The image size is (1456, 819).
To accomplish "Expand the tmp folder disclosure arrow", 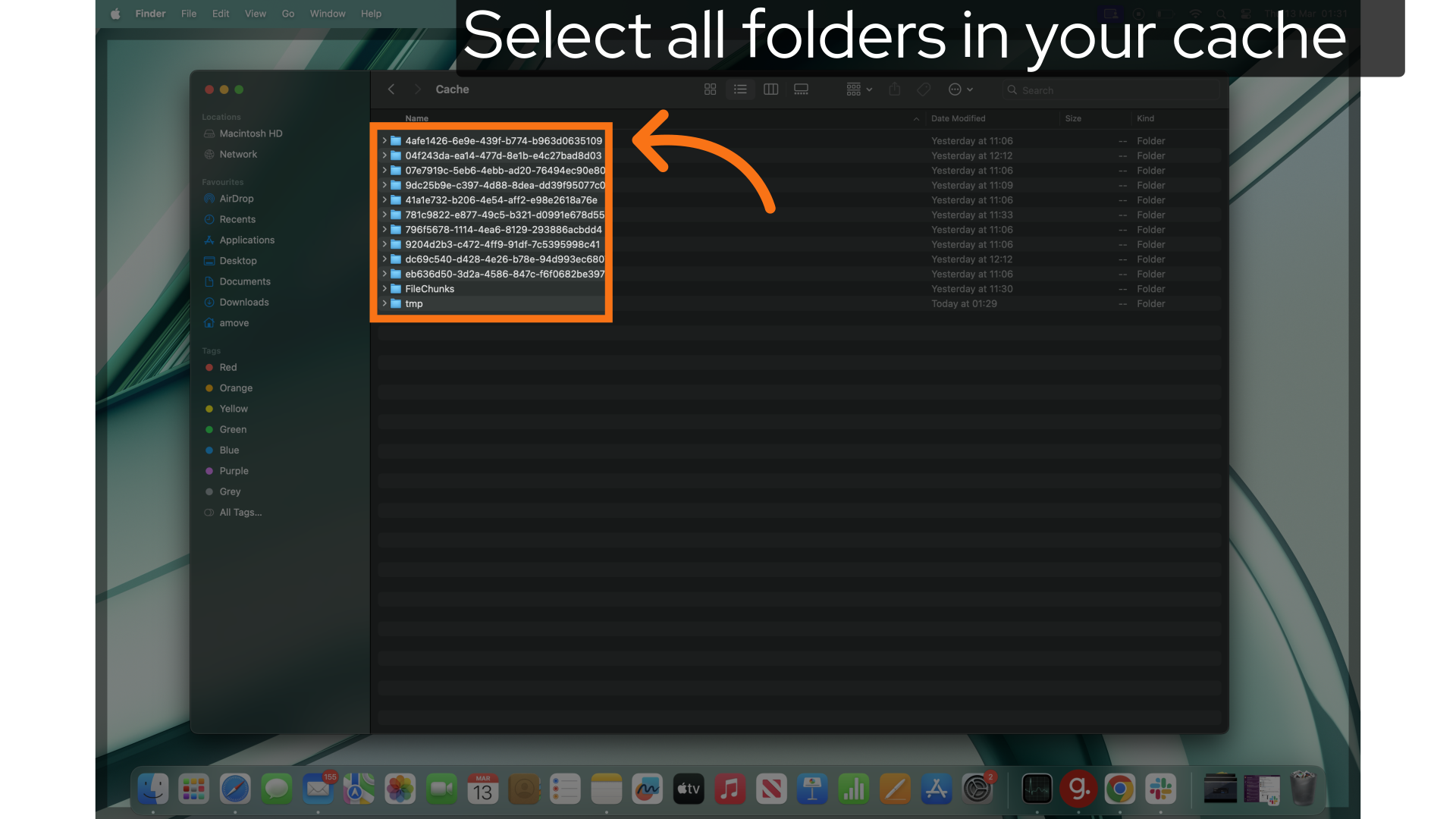I will [384, 303].
